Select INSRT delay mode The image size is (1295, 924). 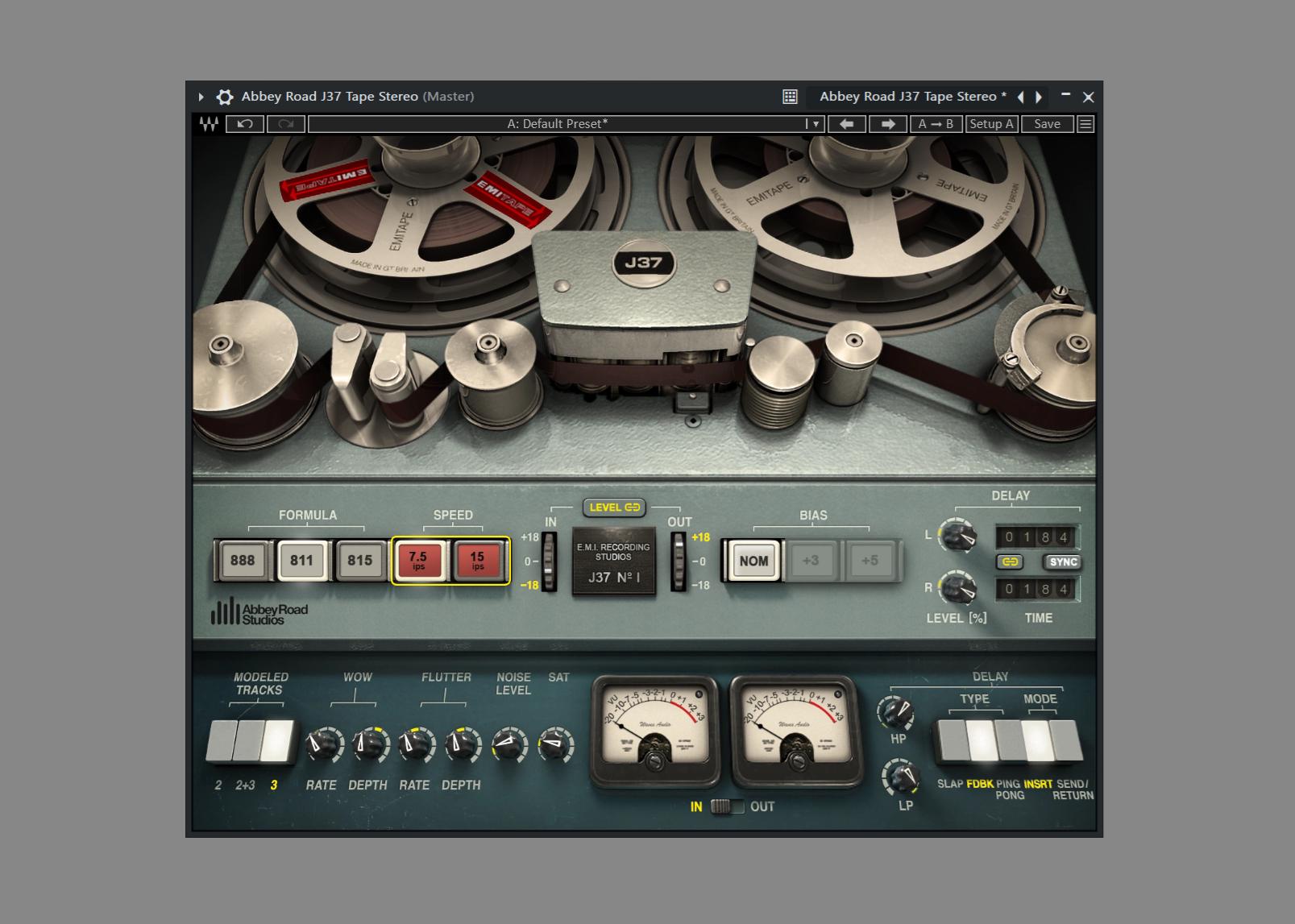click(1038, 741)
